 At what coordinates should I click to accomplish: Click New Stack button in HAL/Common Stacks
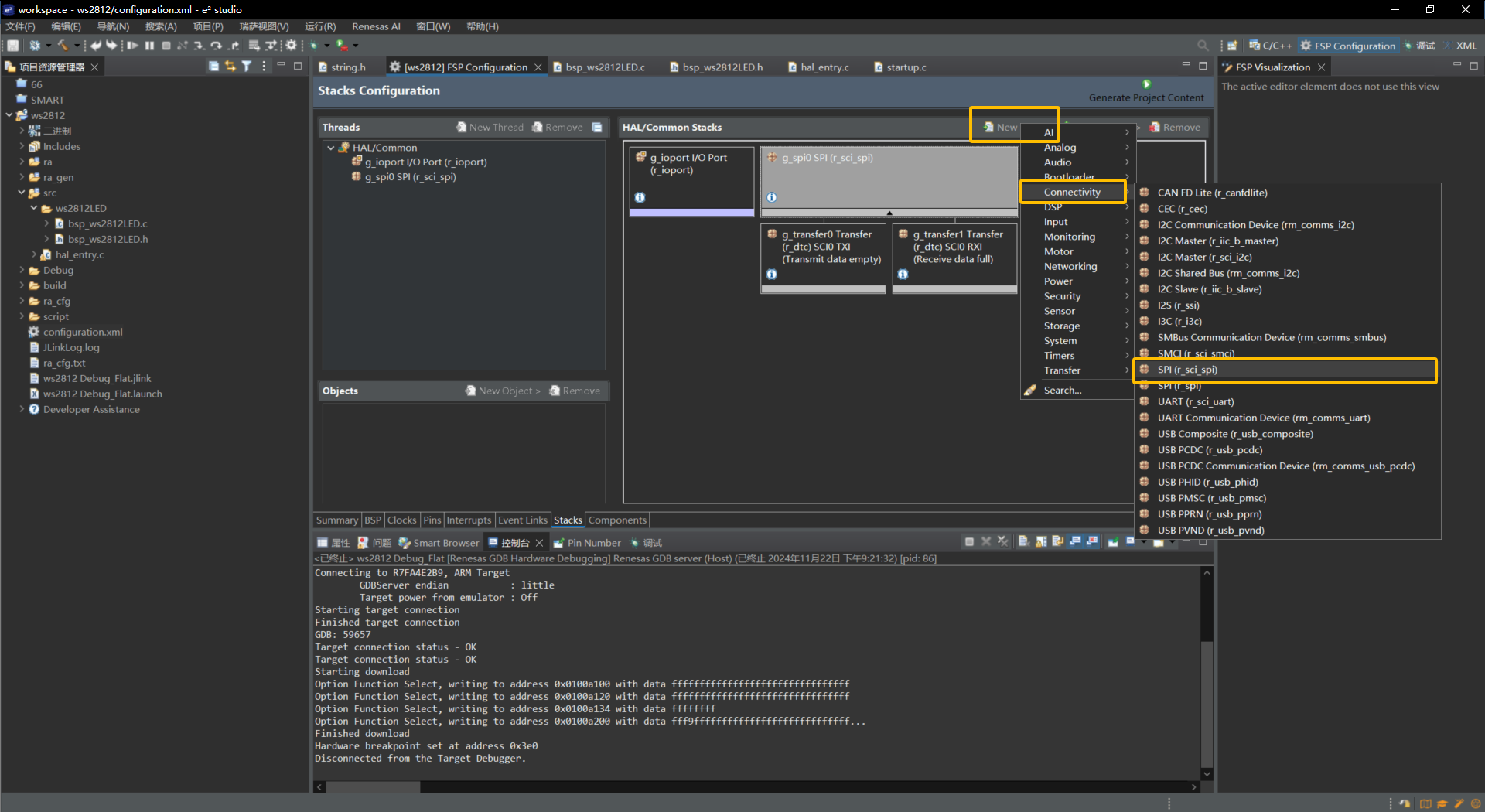click(x=1001, y=127)
